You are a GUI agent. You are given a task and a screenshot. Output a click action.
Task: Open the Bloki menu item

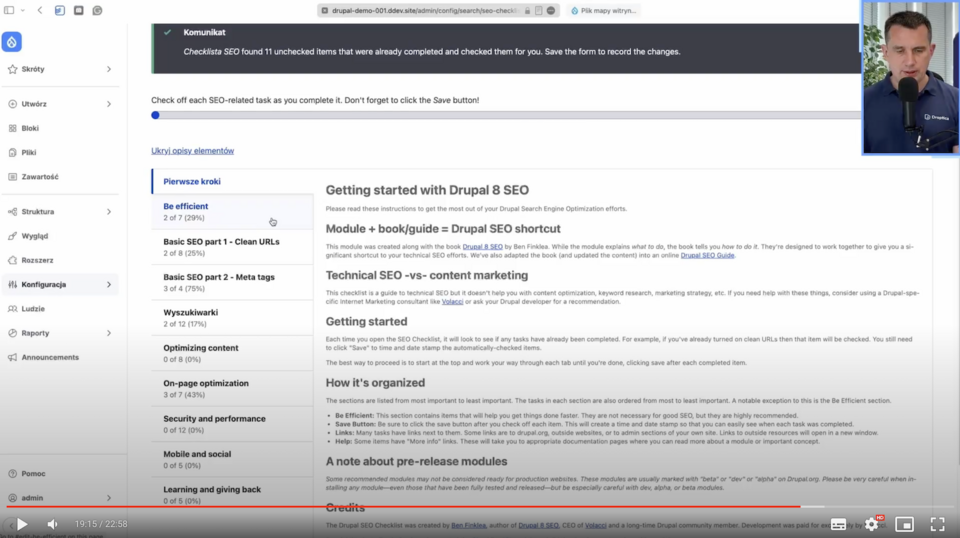[30, 129]
